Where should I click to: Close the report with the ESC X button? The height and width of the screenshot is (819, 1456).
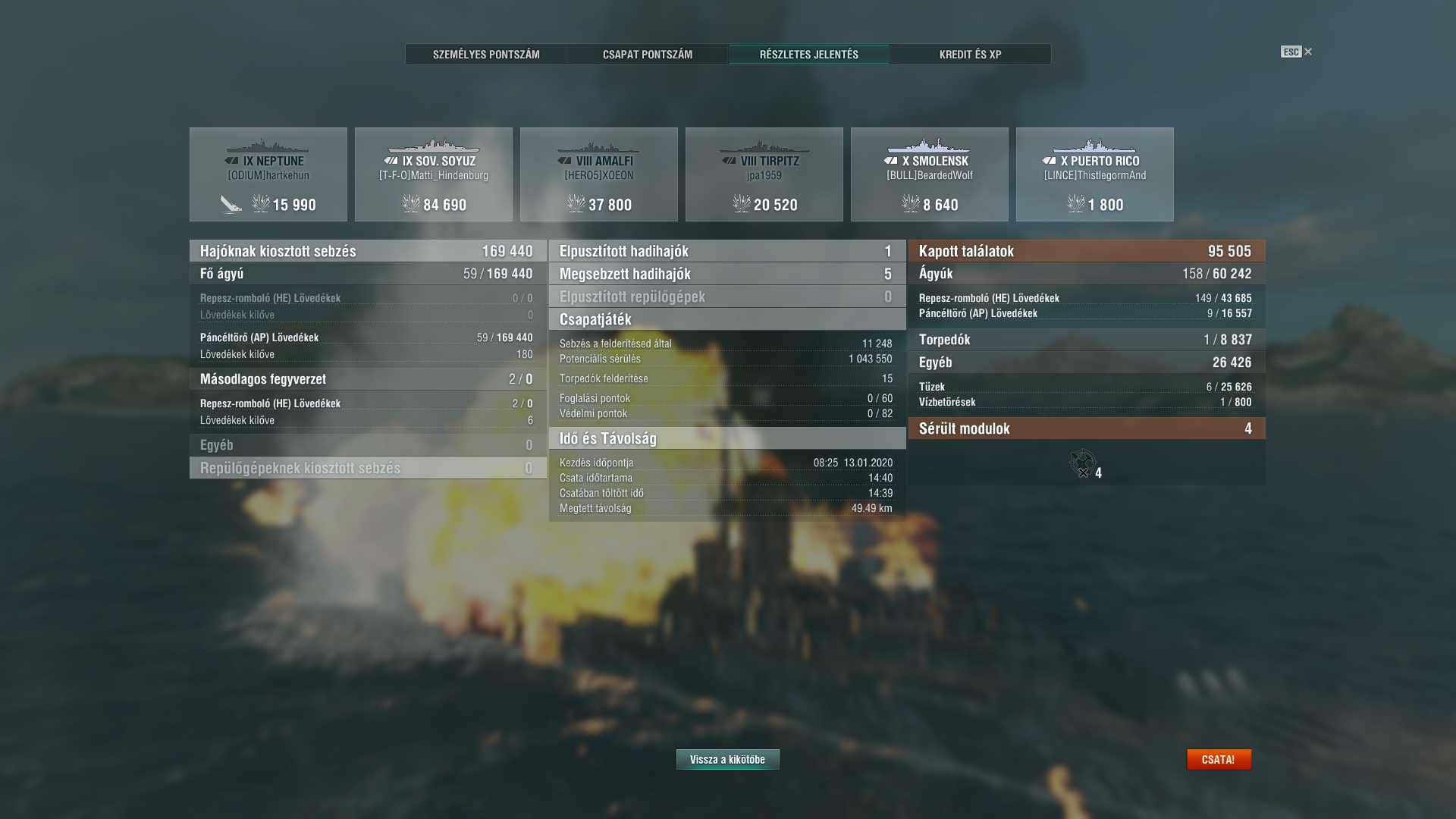point(1297,52)
